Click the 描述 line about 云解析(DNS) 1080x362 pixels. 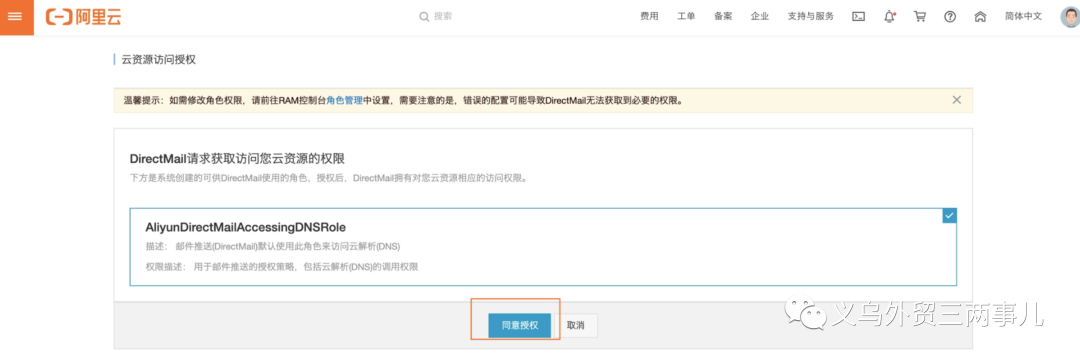click(x=272, y=246)
